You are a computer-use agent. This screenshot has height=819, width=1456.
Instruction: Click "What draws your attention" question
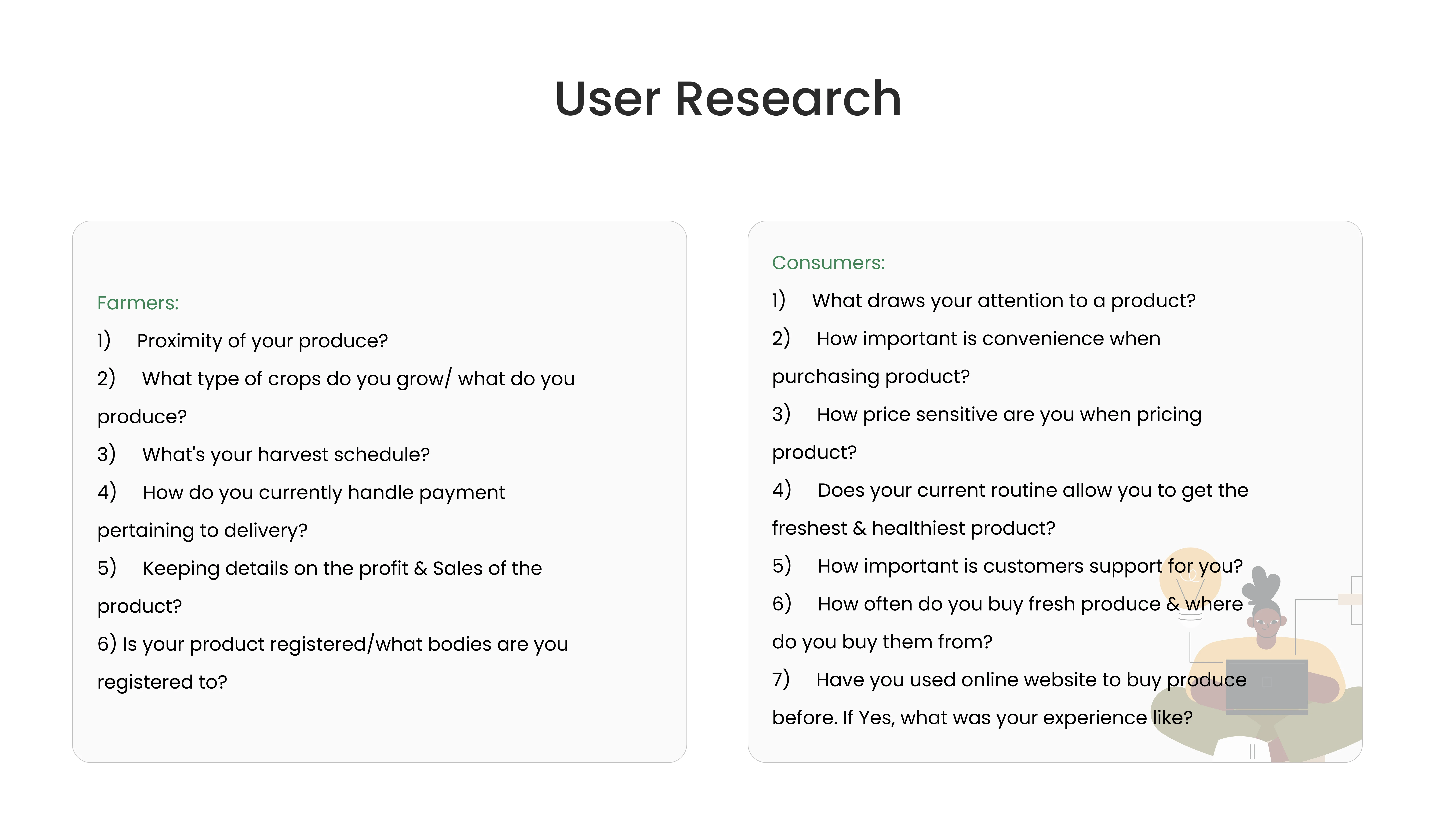(x=1004, y=301)
